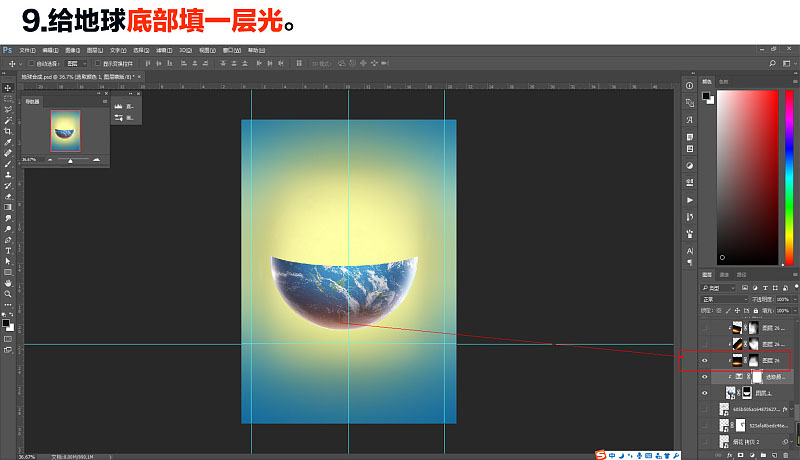Viewport: 800px width, 460px height.
Task: Switch to the 通道 (Channels) tab
Action: [x=724, y=275]
